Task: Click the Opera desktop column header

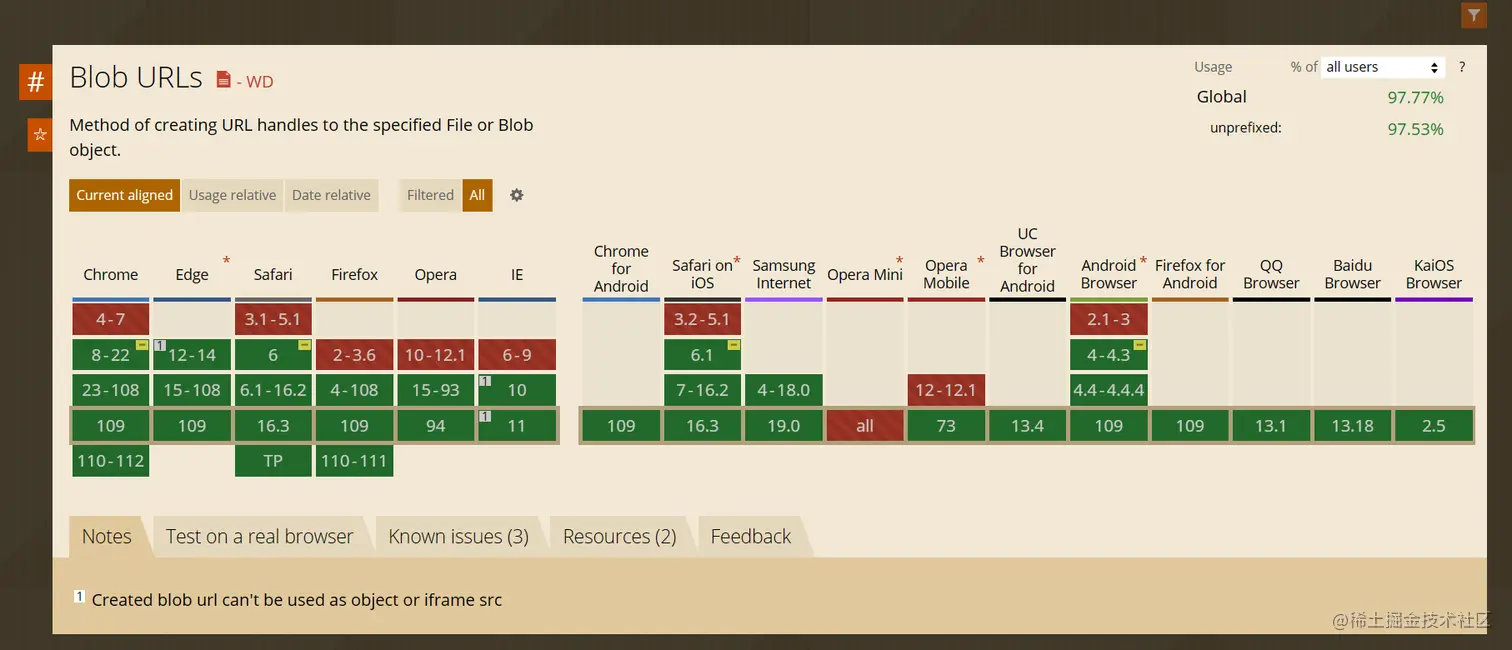Action: click(436, 275)
